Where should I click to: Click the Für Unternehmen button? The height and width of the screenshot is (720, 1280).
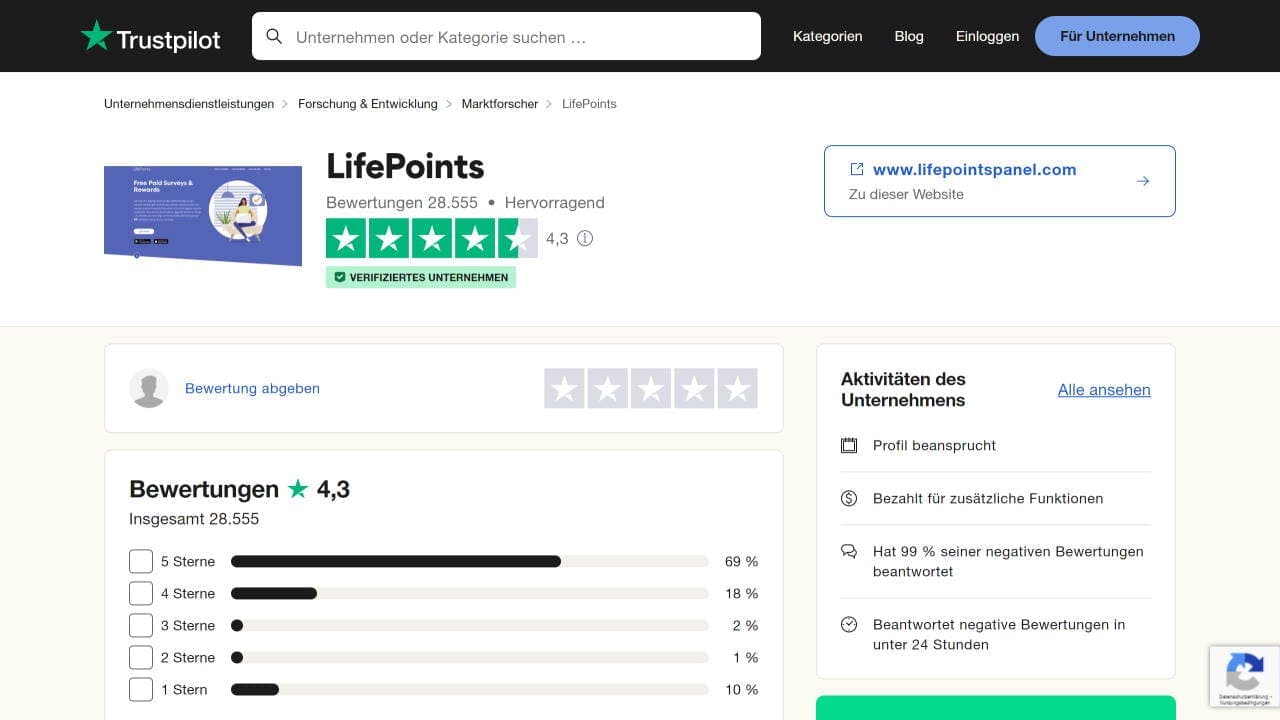1116,36
